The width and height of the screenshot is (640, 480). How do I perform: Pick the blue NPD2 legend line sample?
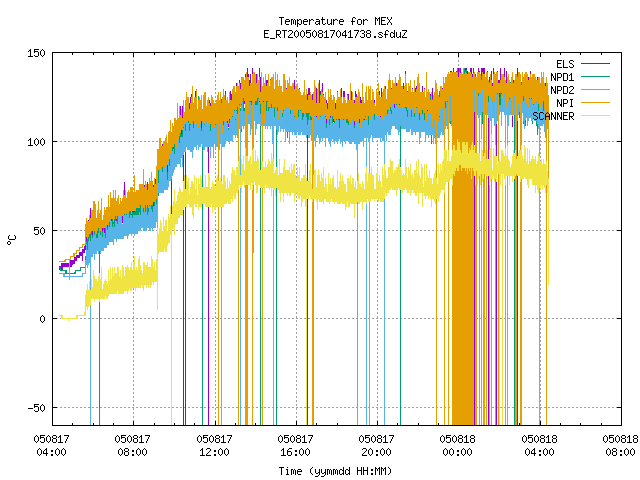pos(595,90)
